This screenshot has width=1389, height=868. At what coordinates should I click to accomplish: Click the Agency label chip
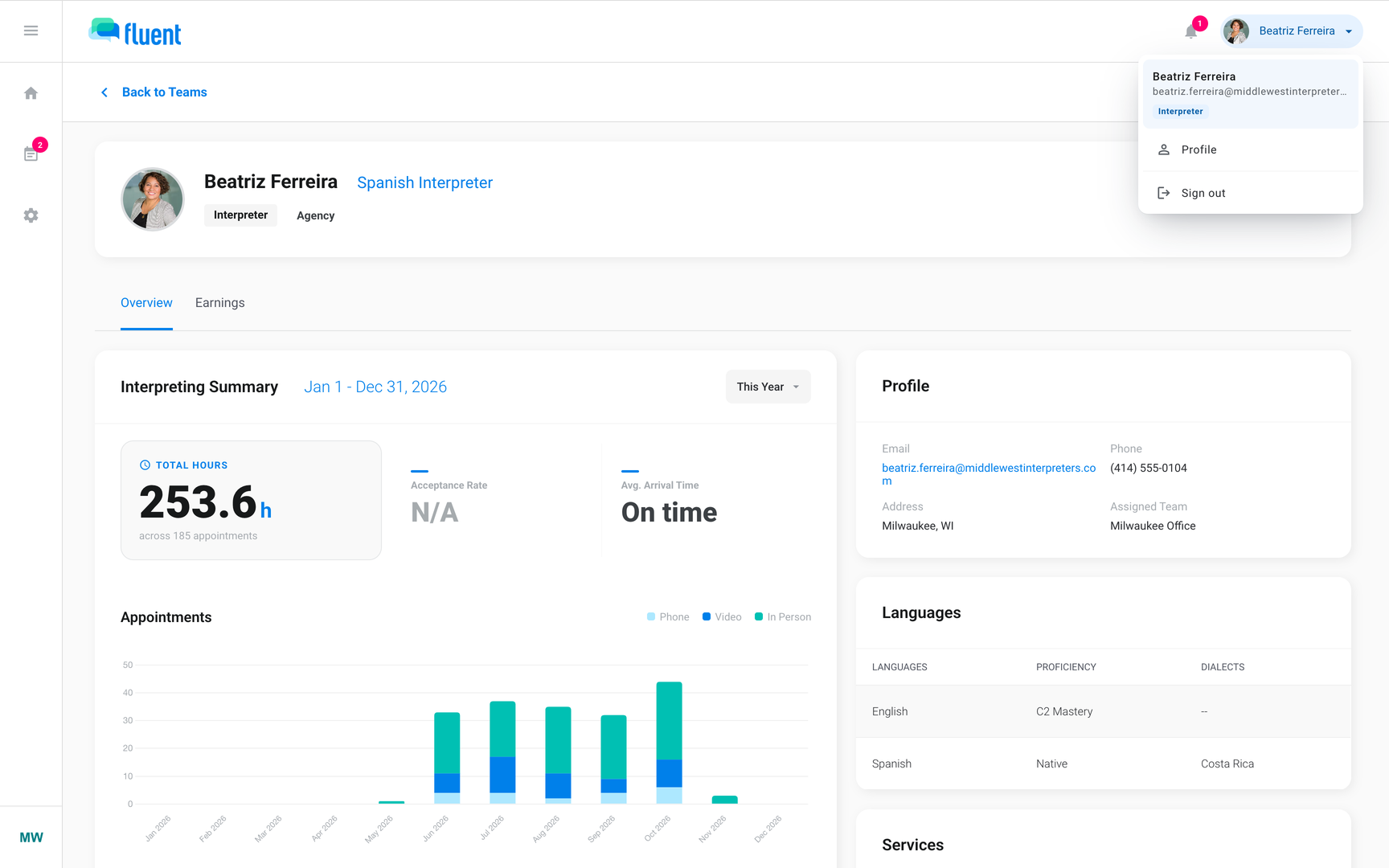(x=316, y=215)
